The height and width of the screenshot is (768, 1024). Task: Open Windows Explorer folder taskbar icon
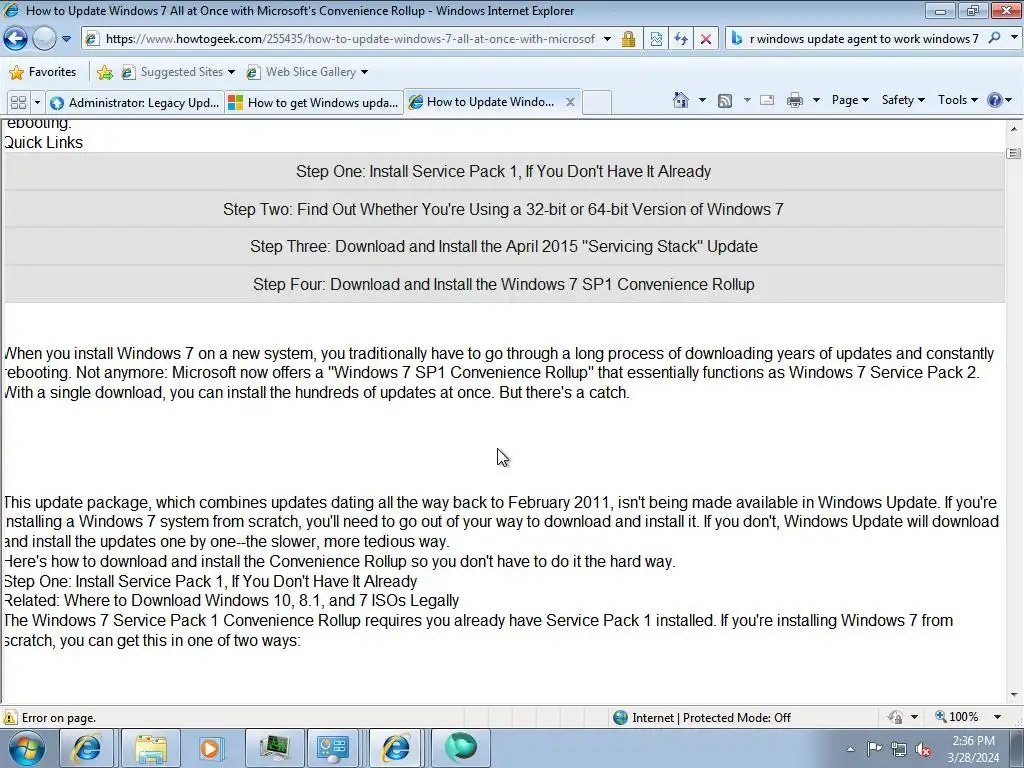[x=151, y=748]
